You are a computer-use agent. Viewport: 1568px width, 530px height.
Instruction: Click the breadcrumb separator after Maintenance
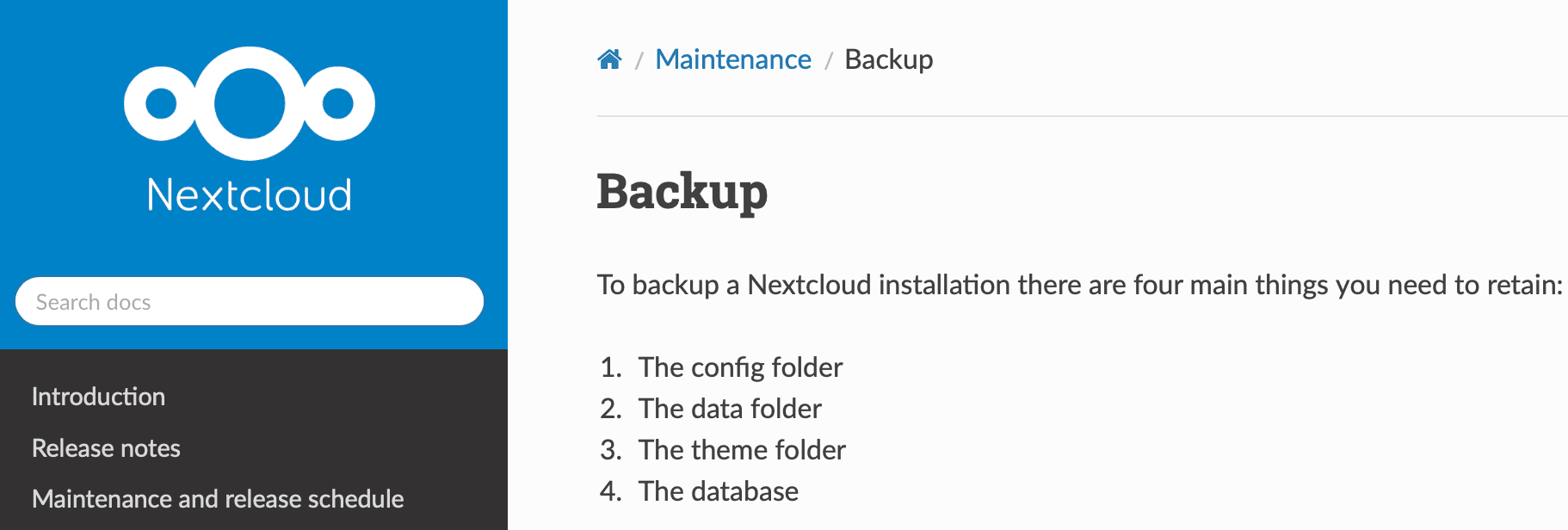829,59
